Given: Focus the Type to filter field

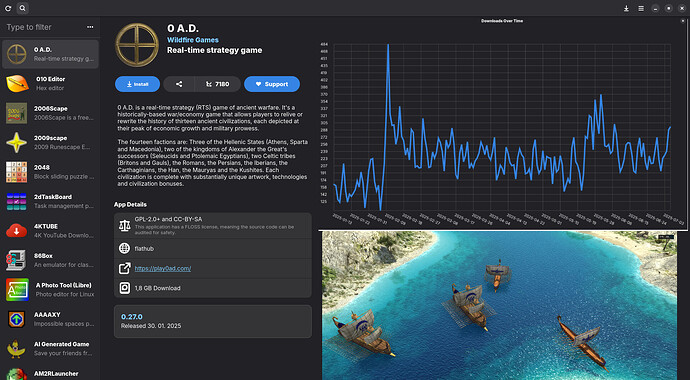Looking at the screenshot, I should 44,27.
